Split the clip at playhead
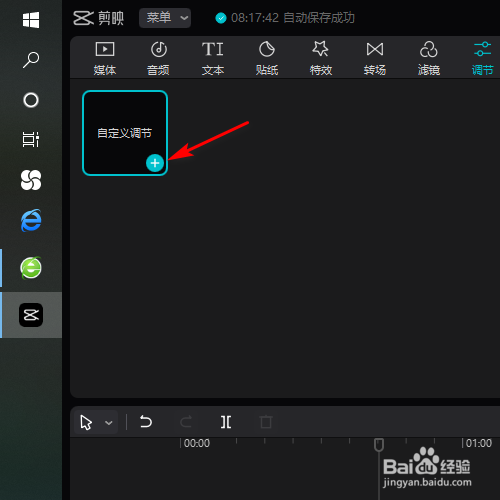500x500 pixels. [226, 422]
